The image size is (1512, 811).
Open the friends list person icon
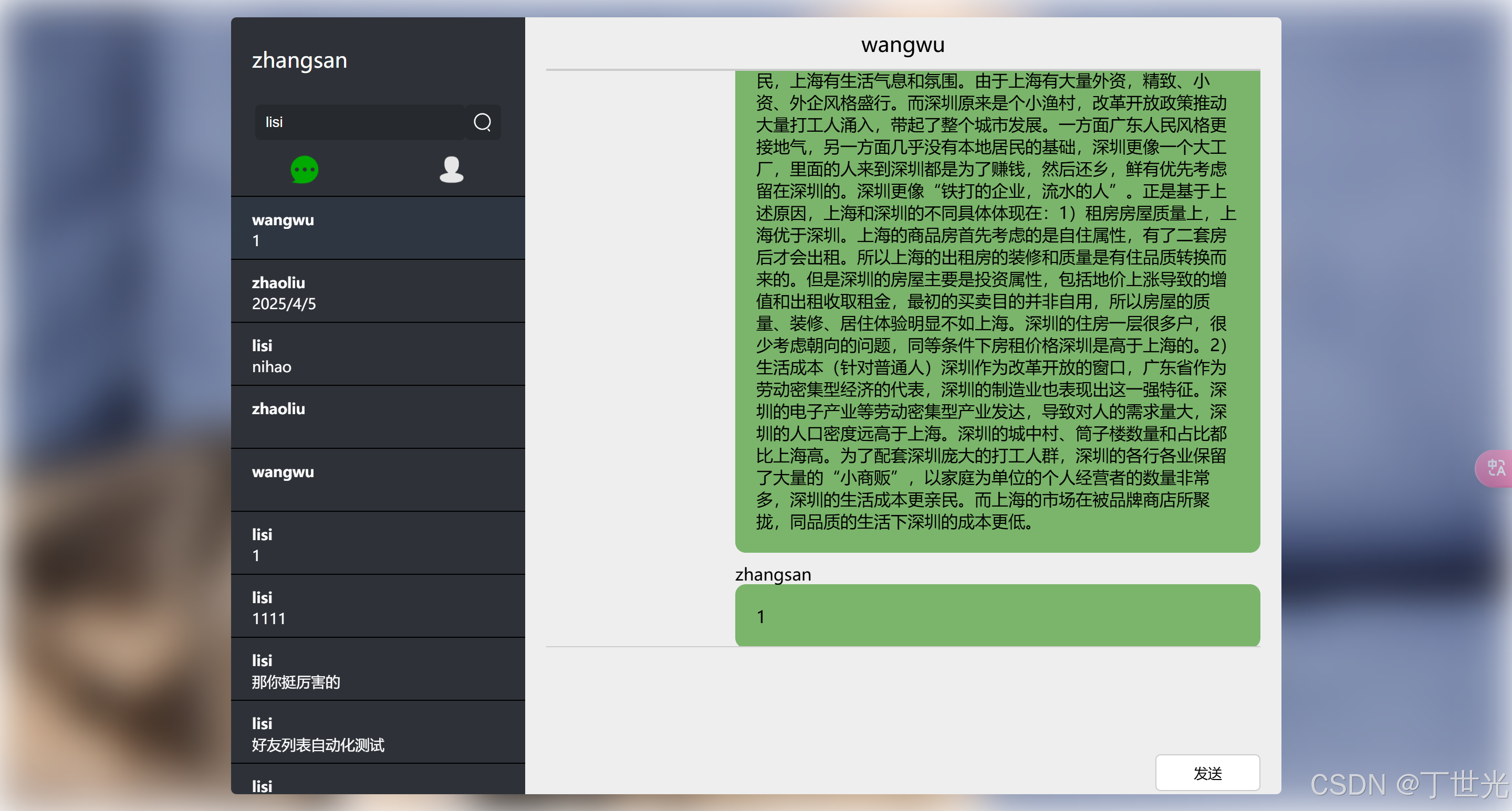pyautogui.click(x=451, y=170)
